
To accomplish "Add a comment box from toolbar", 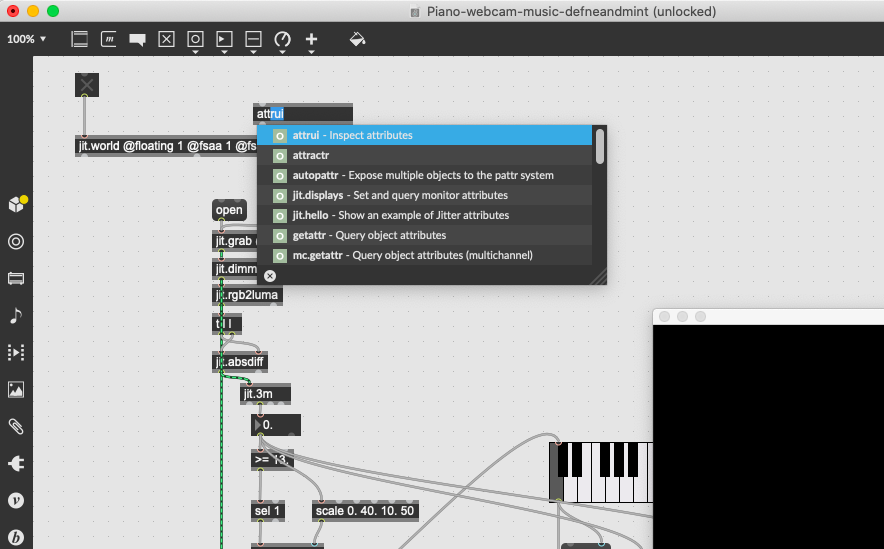I will (138, 39).
